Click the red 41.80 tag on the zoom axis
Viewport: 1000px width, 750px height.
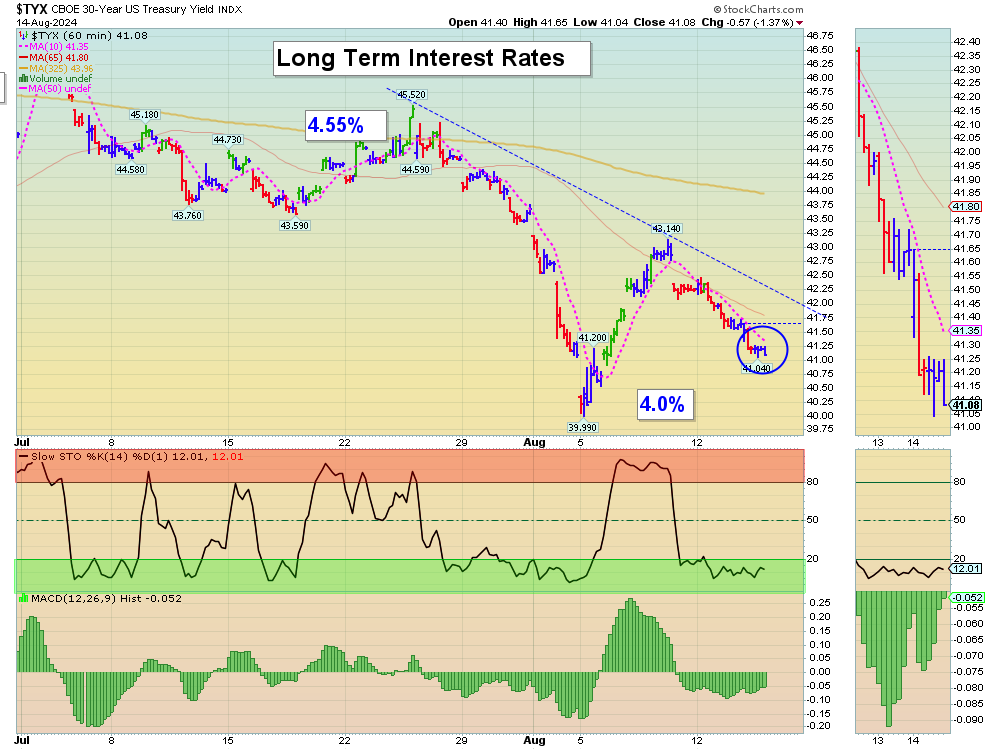click(966, 207)
